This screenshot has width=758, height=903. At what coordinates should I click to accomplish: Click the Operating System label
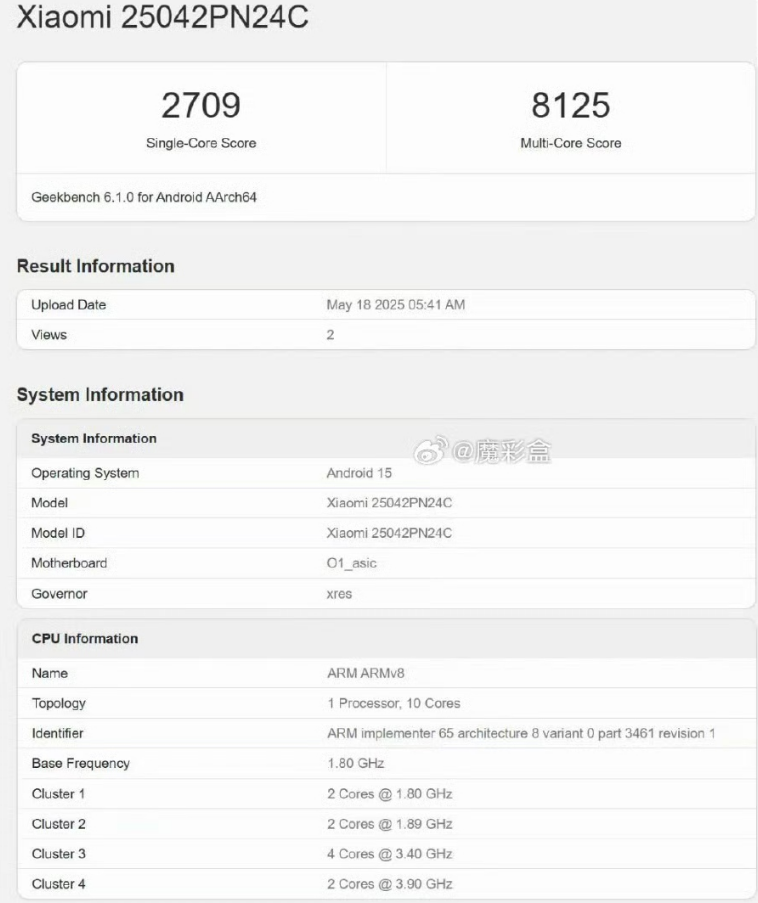coord(85,473)
